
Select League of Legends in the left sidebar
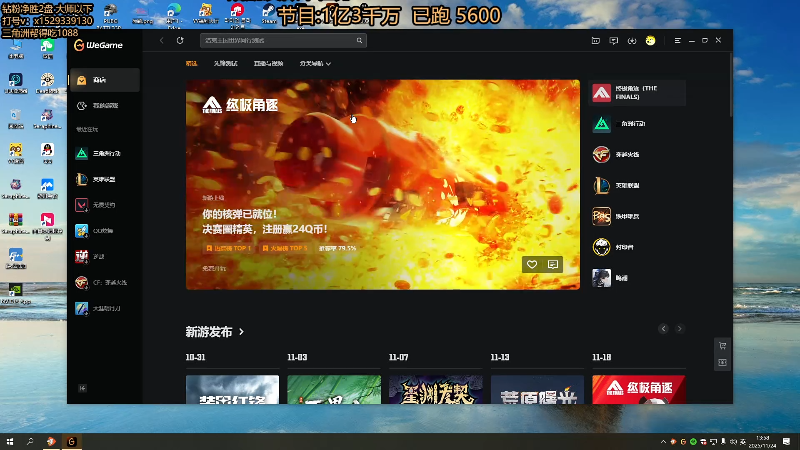[105, 179]
